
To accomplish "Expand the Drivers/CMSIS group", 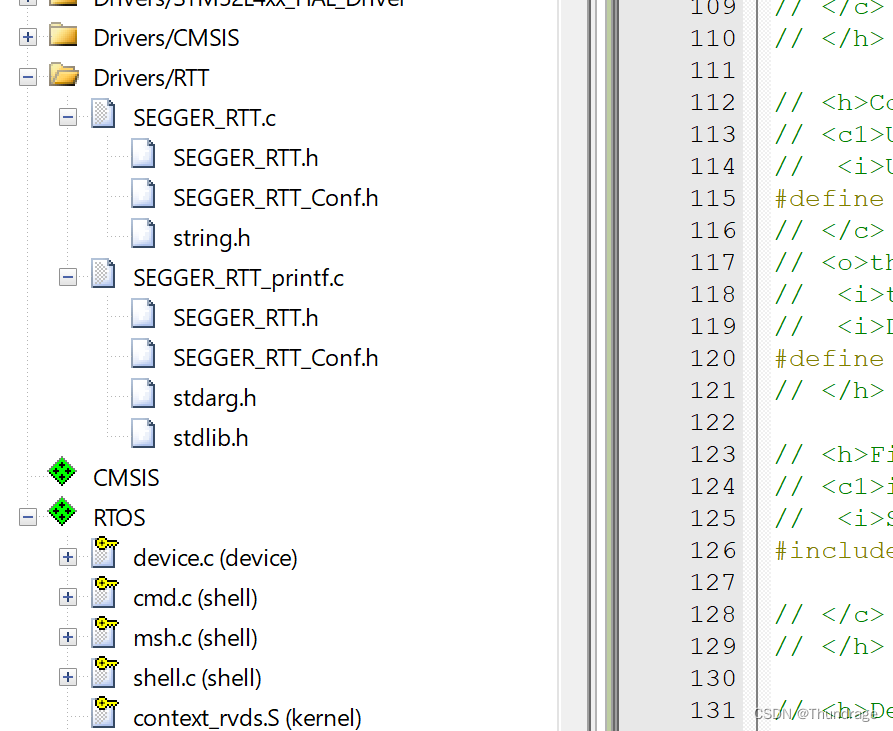I will pyautogui.click(x=27, y=37).
